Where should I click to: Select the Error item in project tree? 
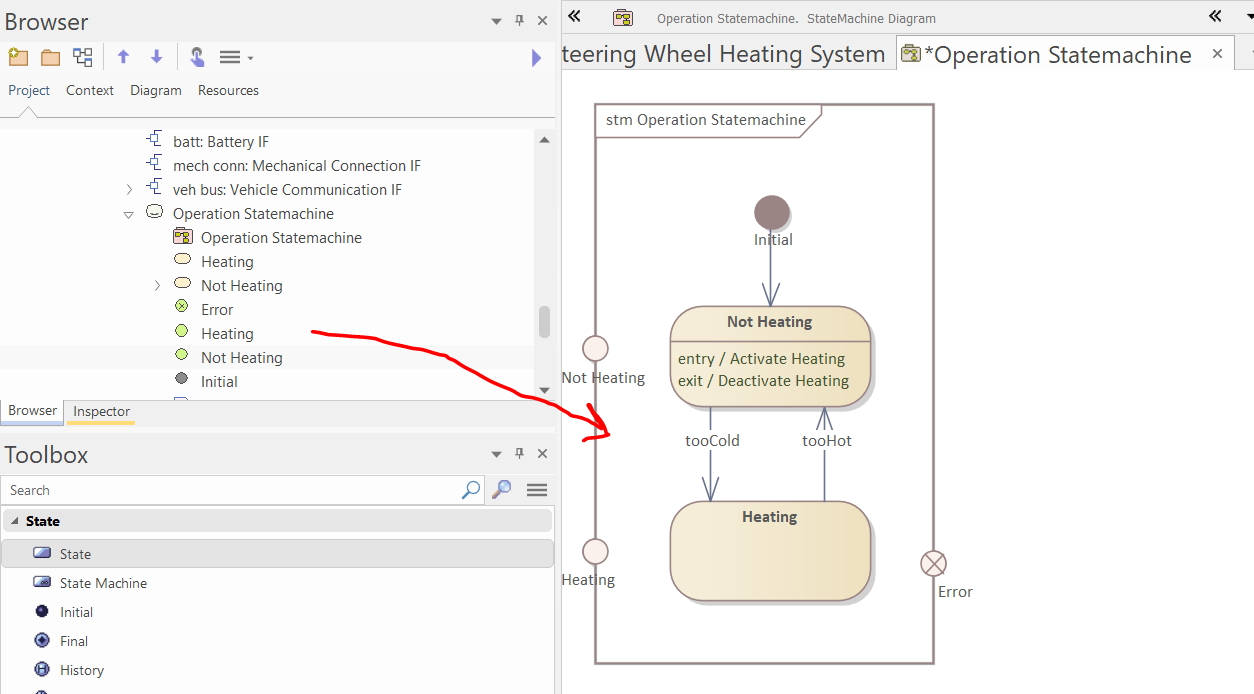tap(216, 310)
